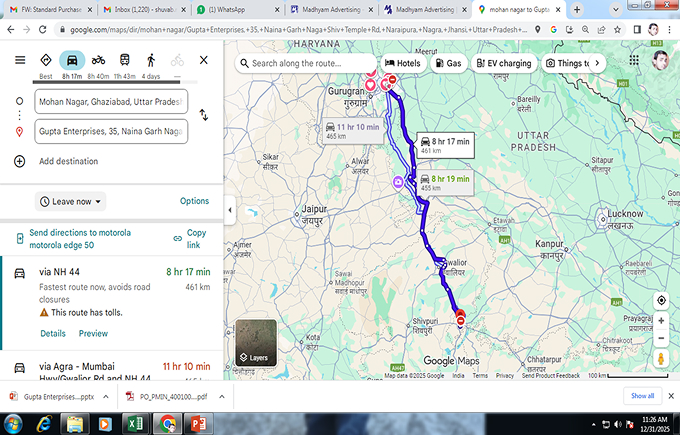Viewport: 680px width, 435px height.
Task: Open Terms link on map footer
Action: click(480, 376)
